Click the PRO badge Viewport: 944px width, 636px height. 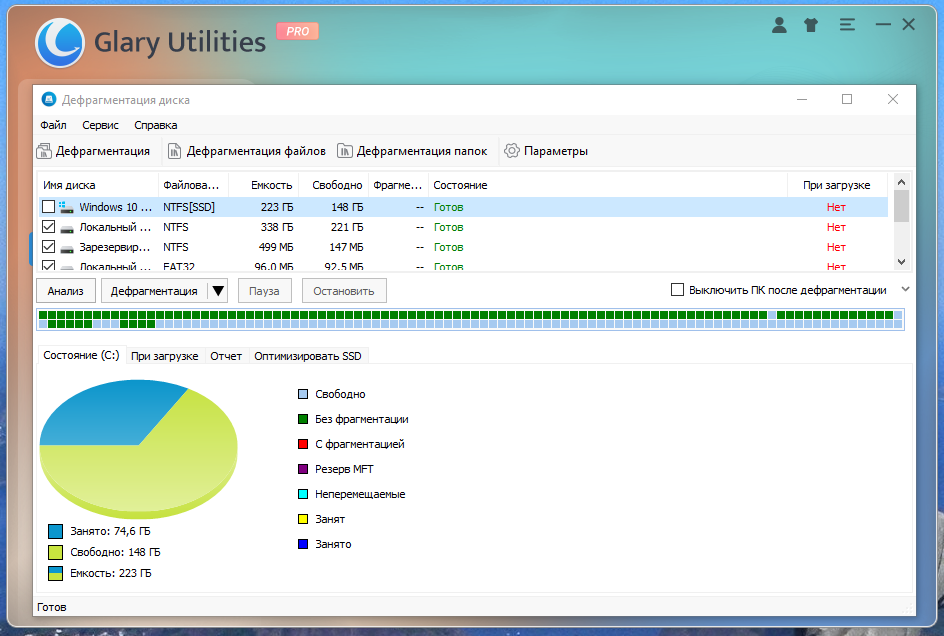tap(297, 31)
